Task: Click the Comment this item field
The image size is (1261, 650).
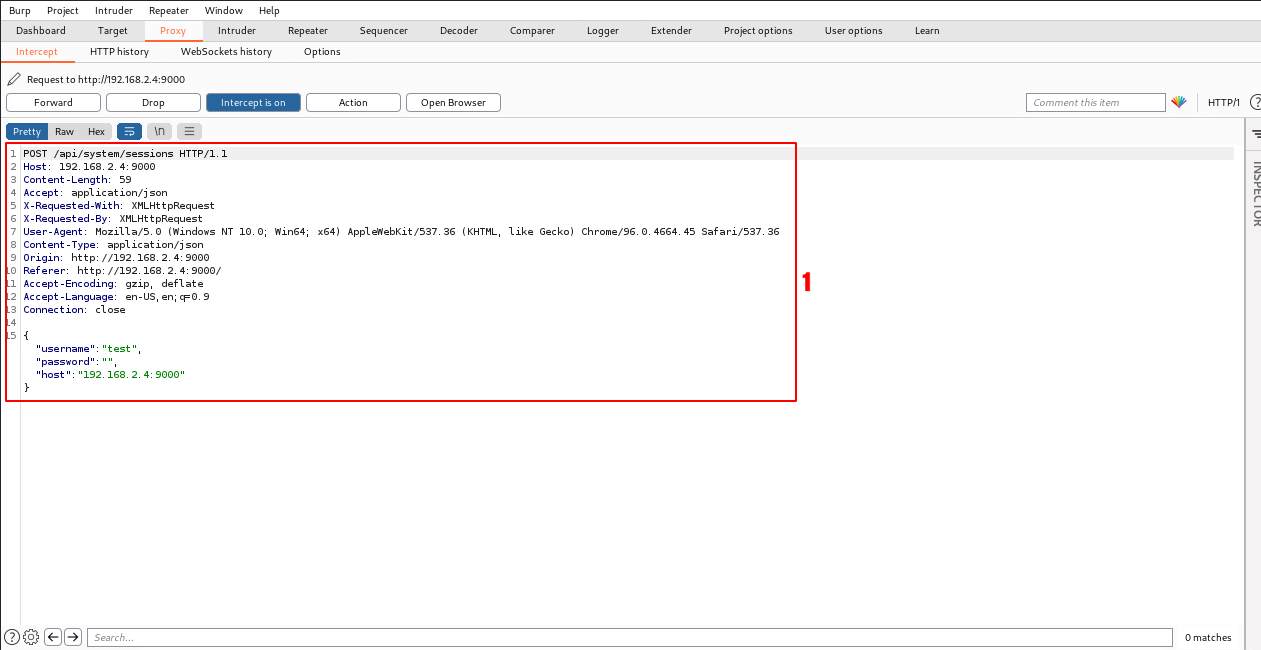Action: [1095, 102]
